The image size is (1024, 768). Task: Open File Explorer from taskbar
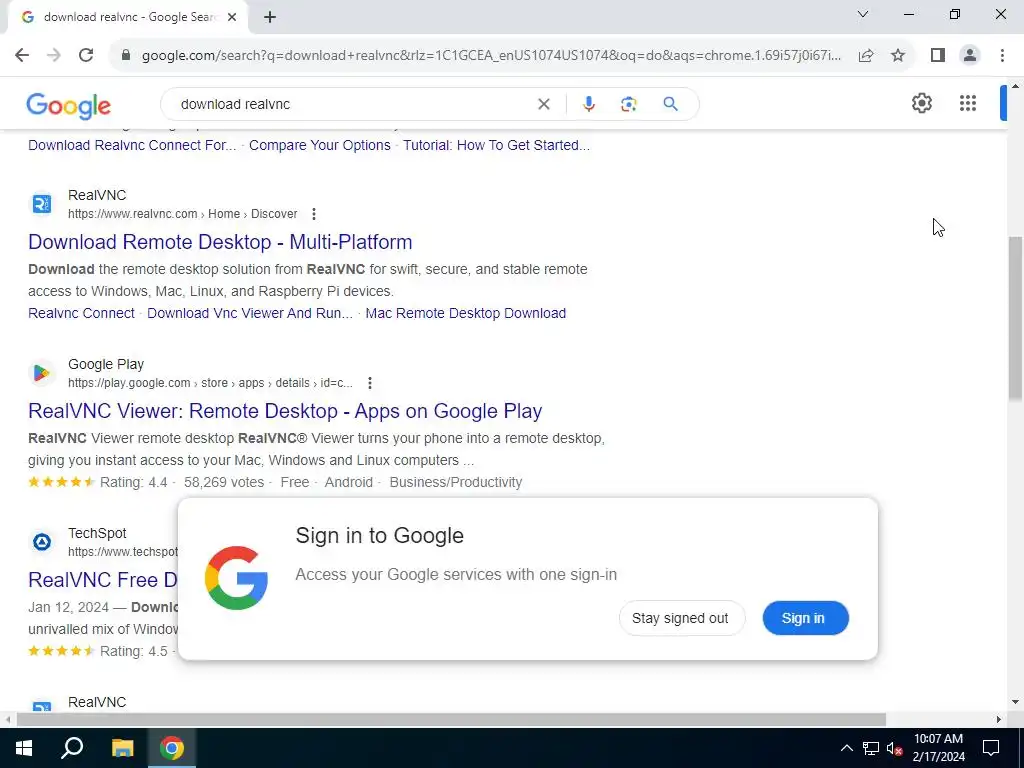122,748
